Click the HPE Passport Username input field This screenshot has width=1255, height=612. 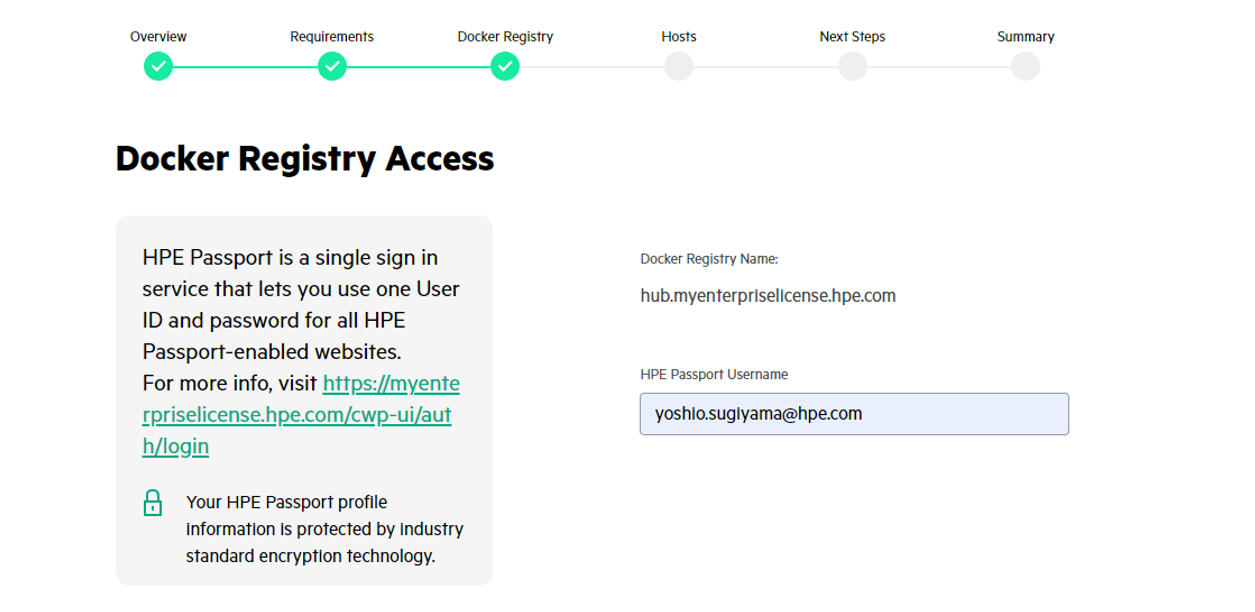coord(854,414)
